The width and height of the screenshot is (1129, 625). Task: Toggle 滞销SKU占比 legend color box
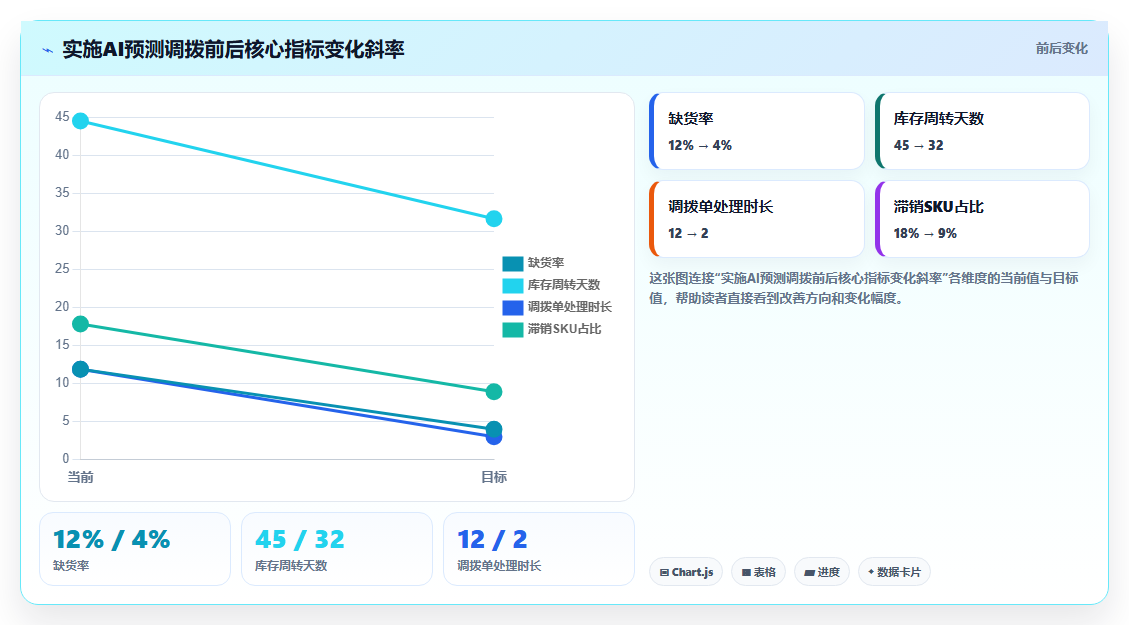513,330
